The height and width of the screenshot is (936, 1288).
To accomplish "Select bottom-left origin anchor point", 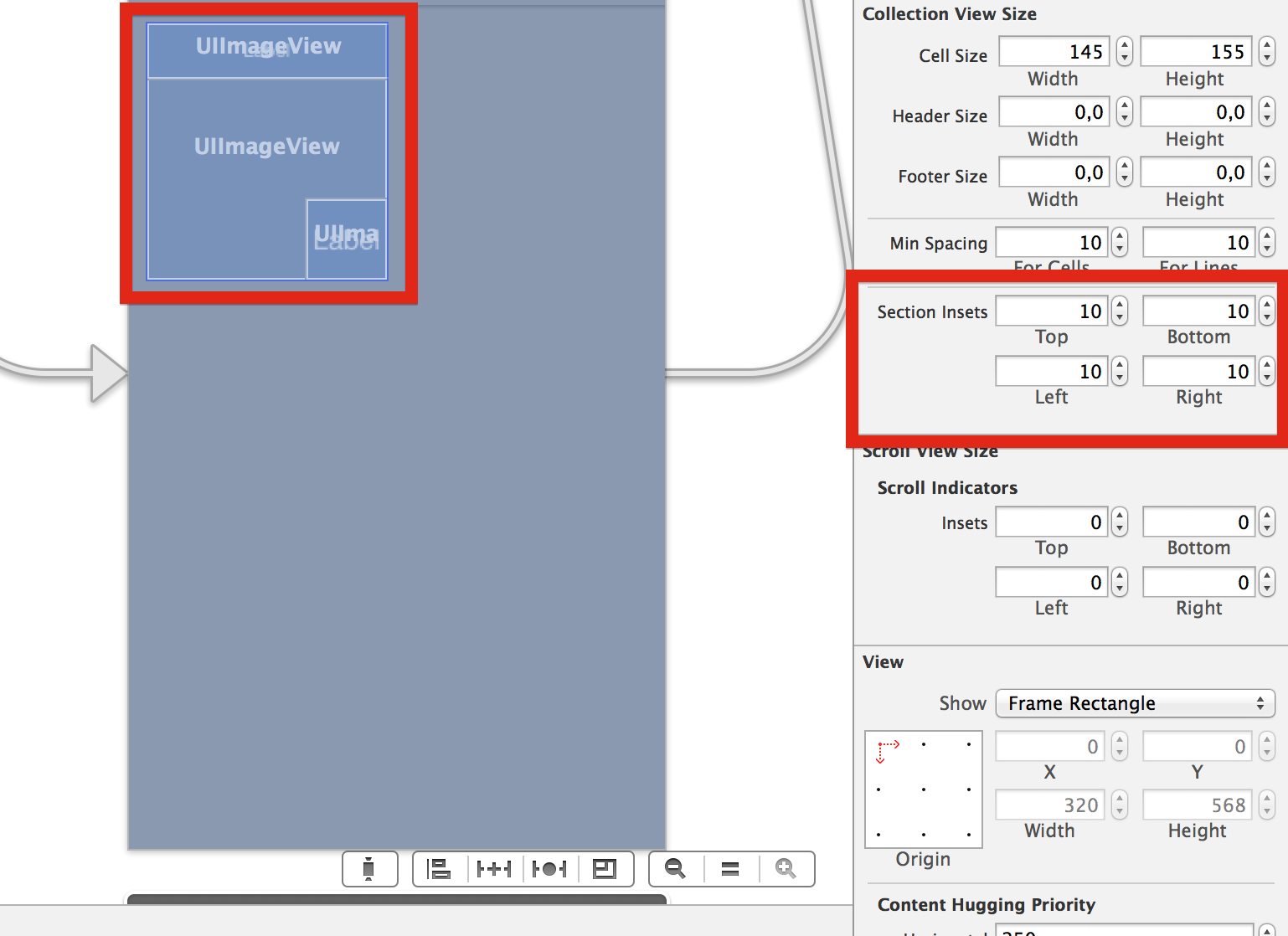I will pos(878,835).
